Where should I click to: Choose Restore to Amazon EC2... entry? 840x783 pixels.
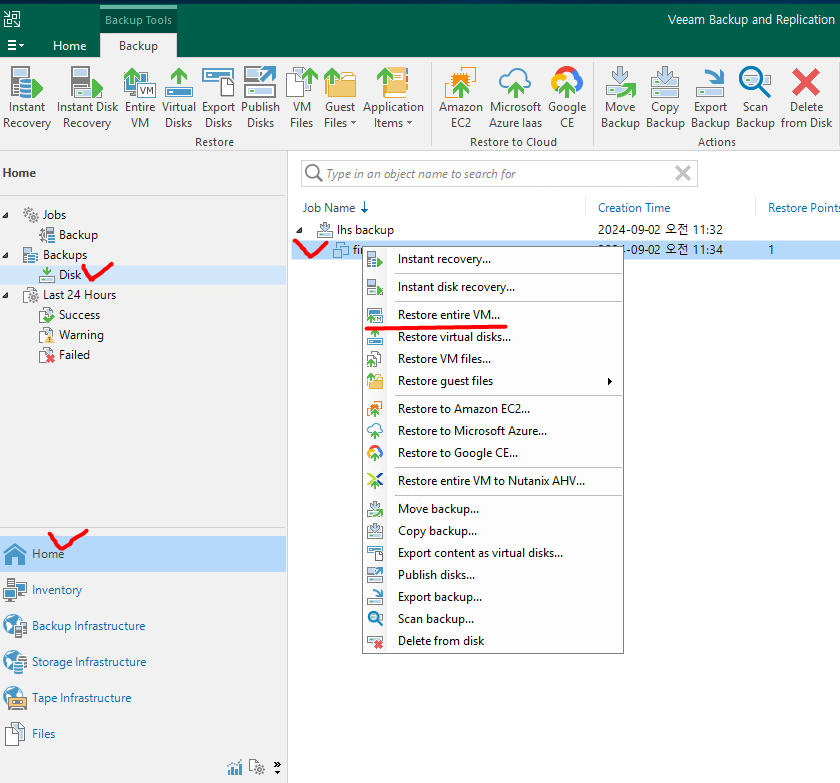coord(493,409)
